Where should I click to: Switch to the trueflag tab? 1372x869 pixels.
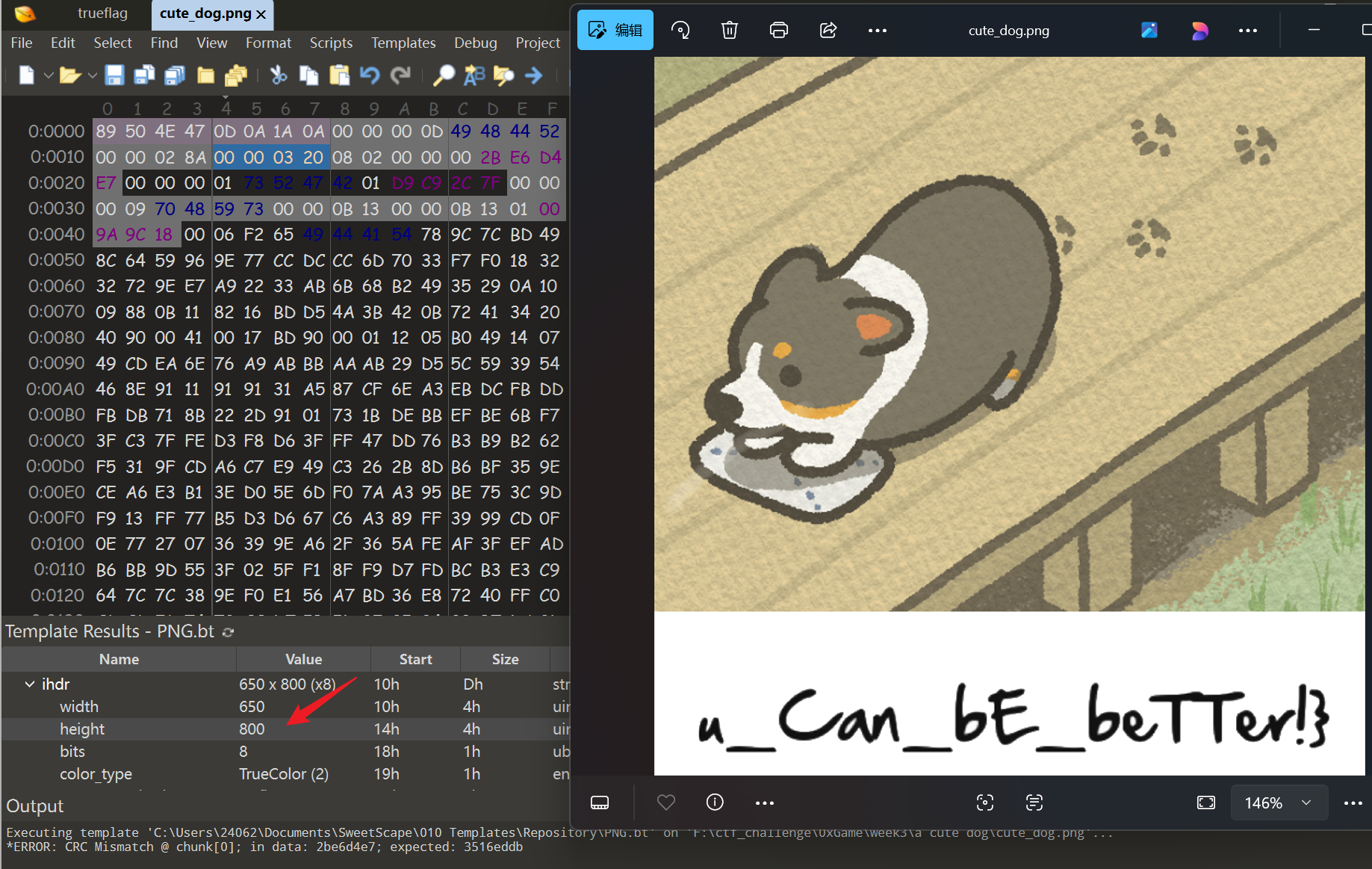pos(102,13)
